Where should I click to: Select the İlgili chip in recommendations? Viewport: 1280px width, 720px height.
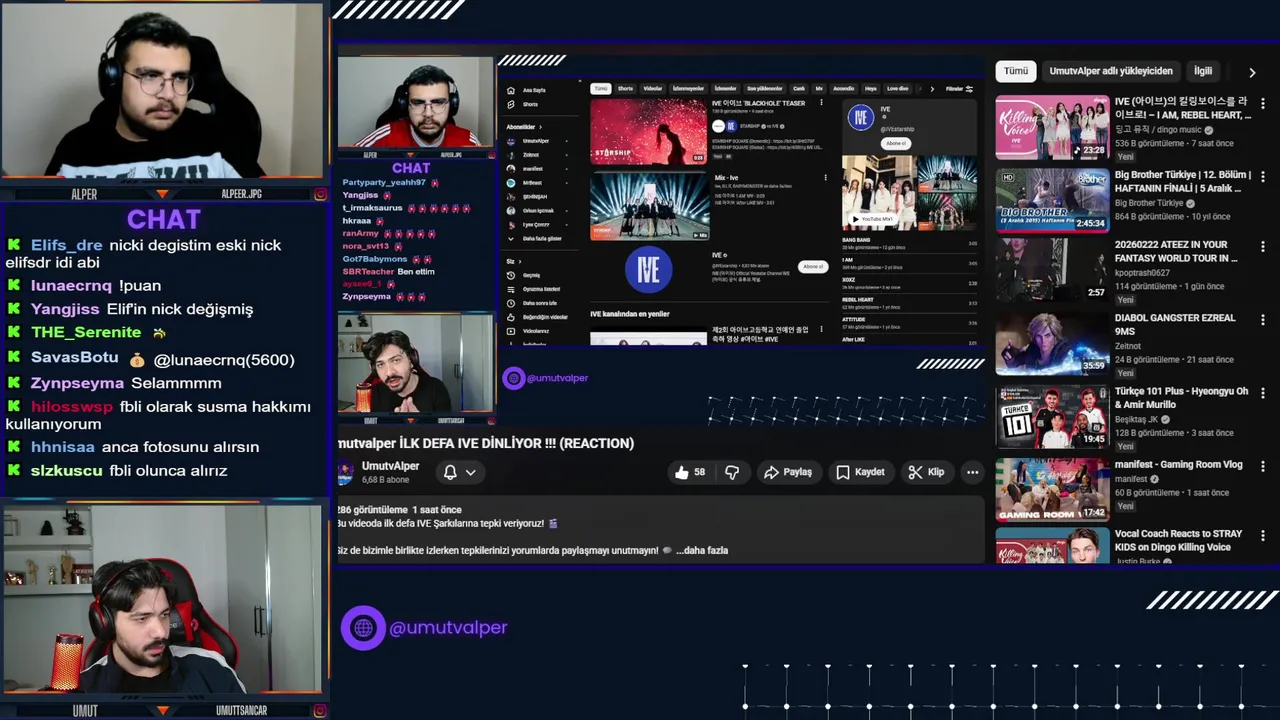click(x=1203, y=71)
